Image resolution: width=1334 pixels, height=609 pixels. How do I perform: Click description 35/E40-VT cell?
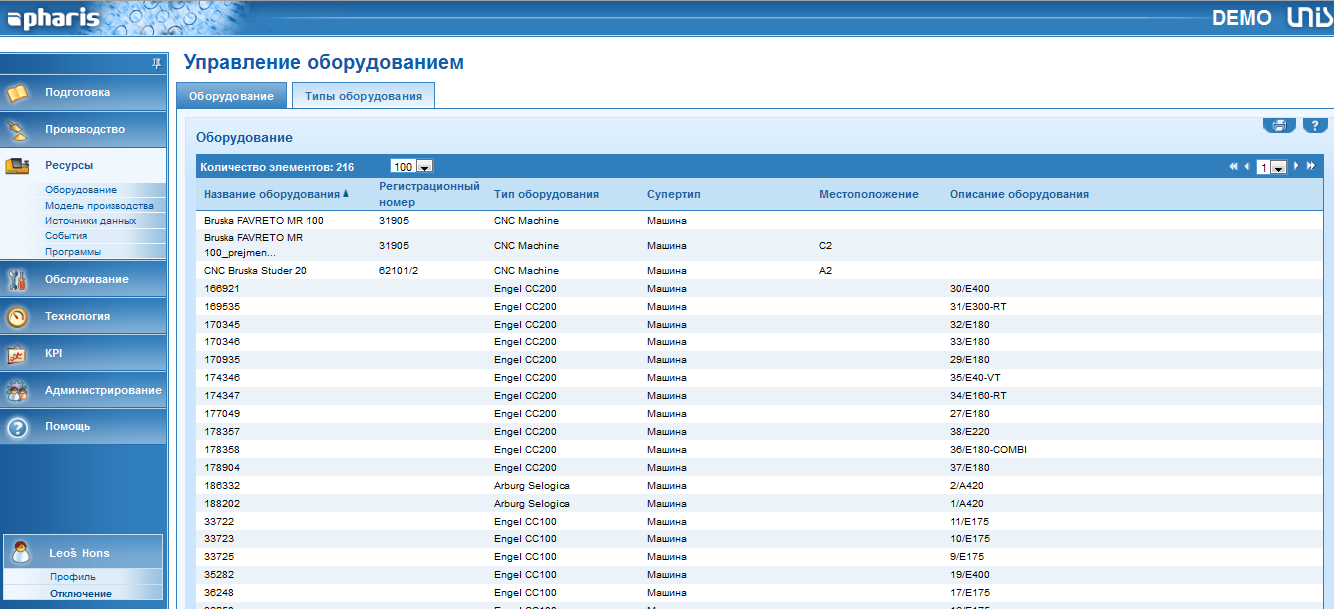(x=975, y=378)
